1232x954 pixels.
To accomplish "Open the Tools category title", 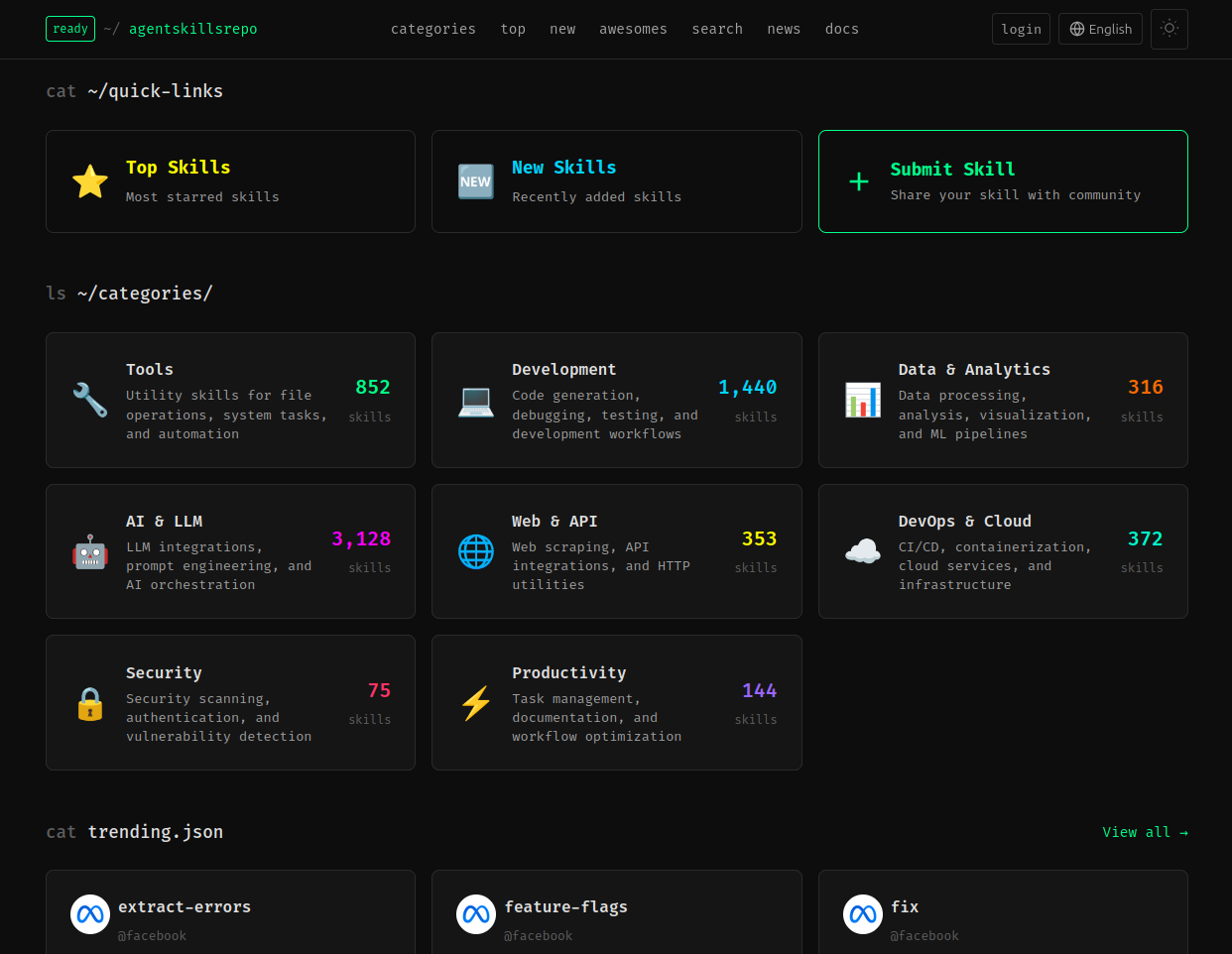I will coord(150,369).
